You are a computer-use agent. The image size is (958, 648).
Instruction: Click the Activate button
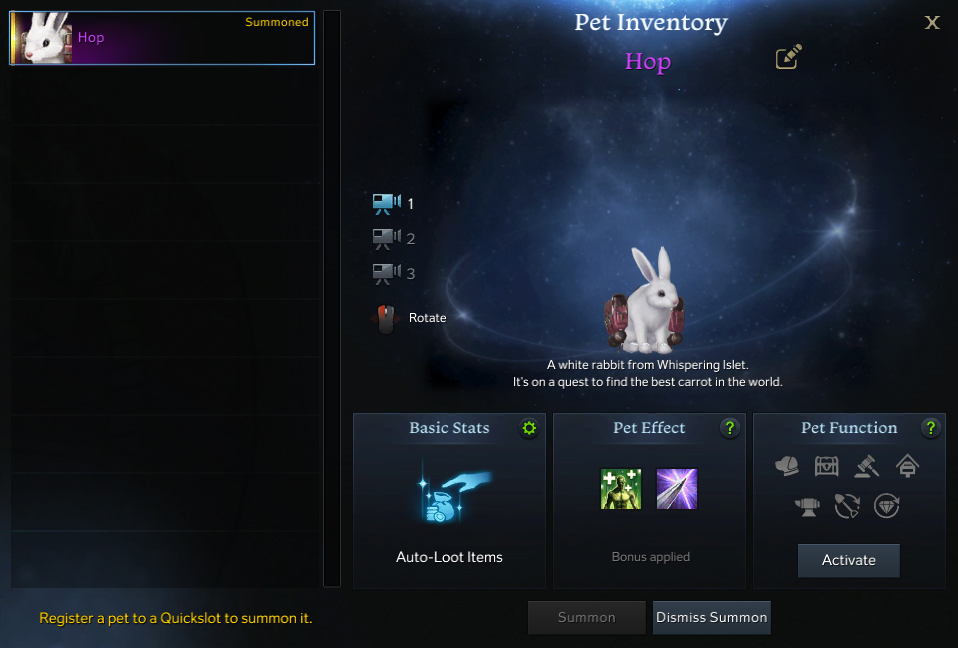[x=849, y=560]
